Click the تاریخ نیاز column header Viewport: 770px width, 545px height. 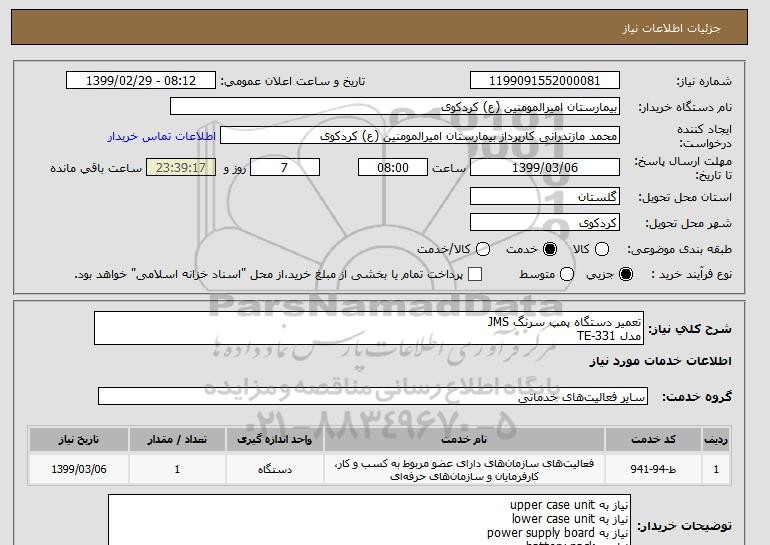(79, 439)
